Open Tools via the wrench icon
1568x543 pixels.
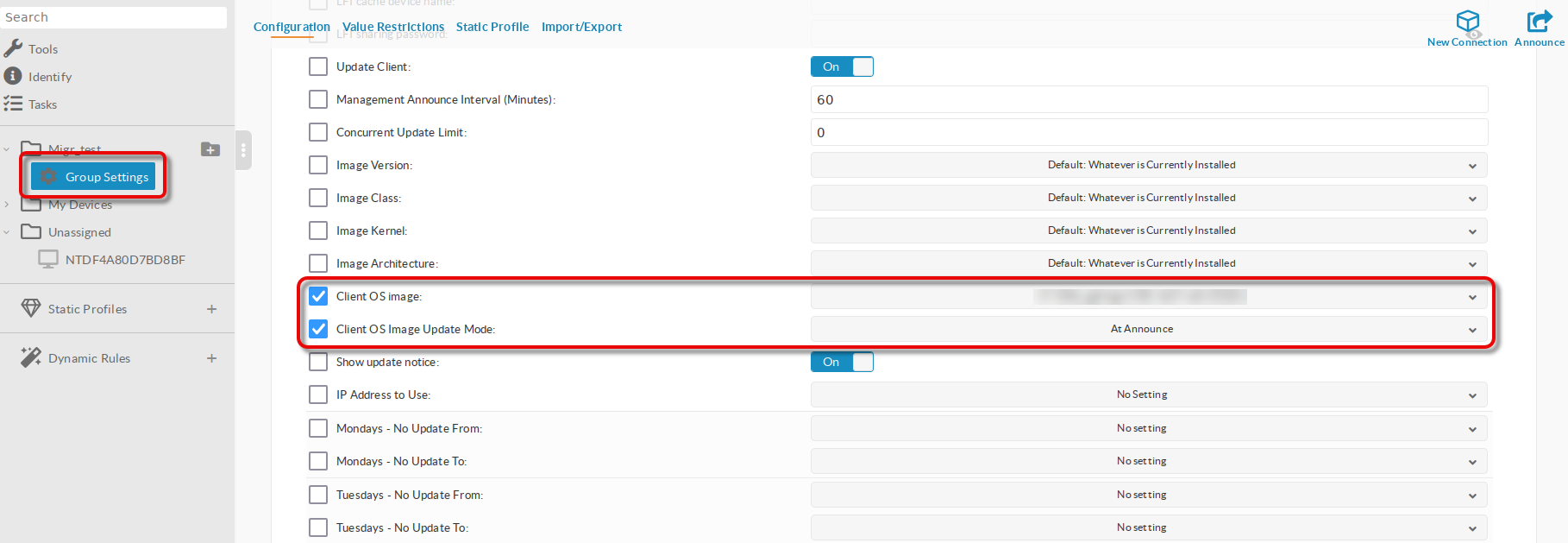14,48
